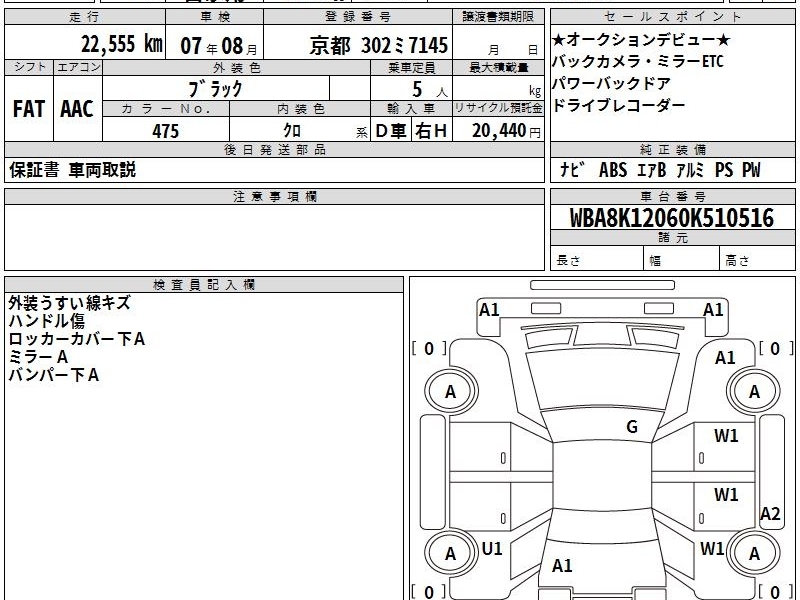
Task: Click the mileage value 22,555 km
Action: tap(121, 44)
